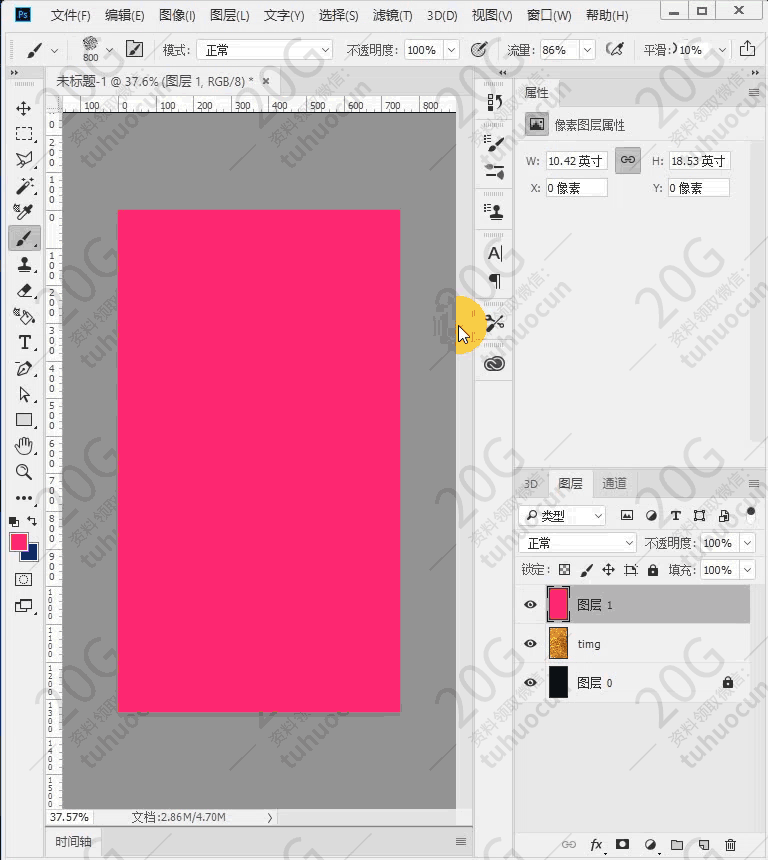Screen dimensions: 768x860
Task: Select the Polygonal Lasso tool
Action: (x=24, y=160)
